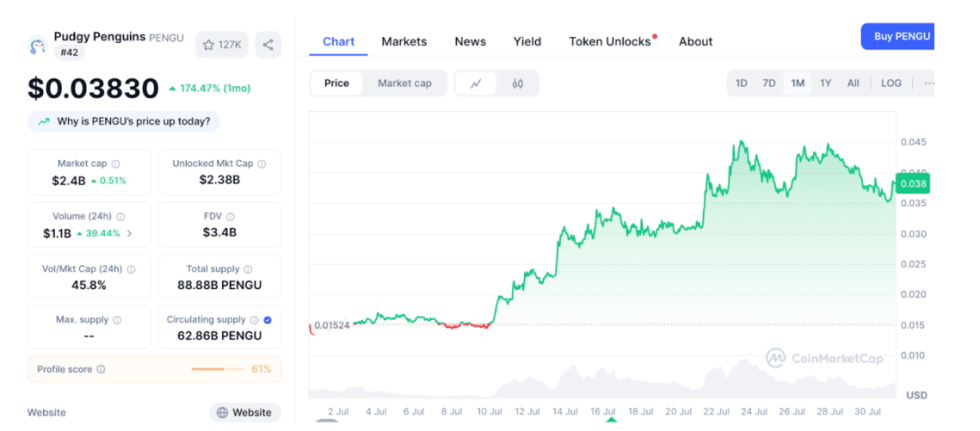The height and width of the screenshot is (431, 980).
Task: Open the Website link button
Action: tap(245, 412)
